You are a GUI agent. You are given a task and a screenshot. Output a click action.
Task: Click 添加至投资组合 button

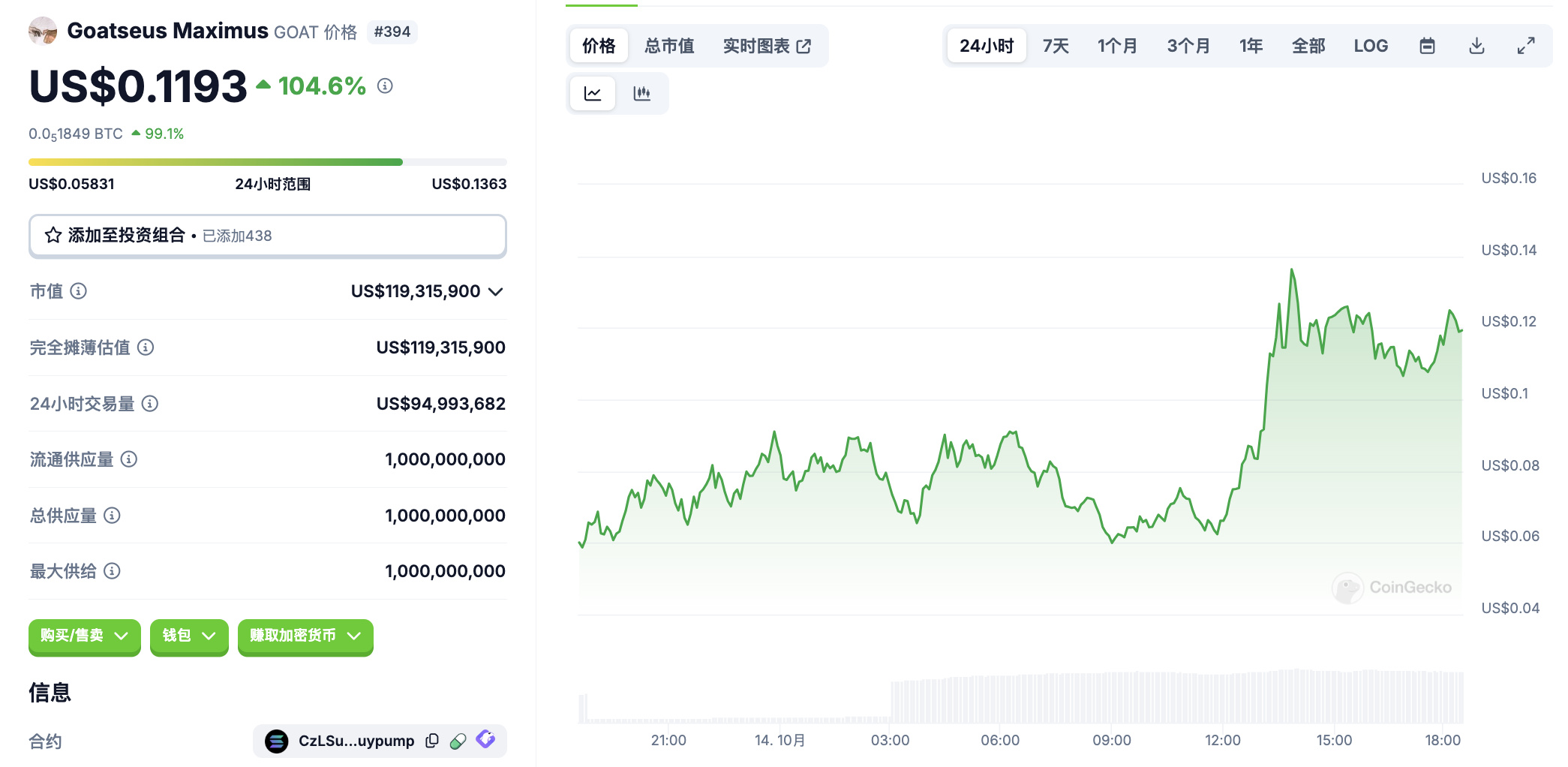(267, 236)
